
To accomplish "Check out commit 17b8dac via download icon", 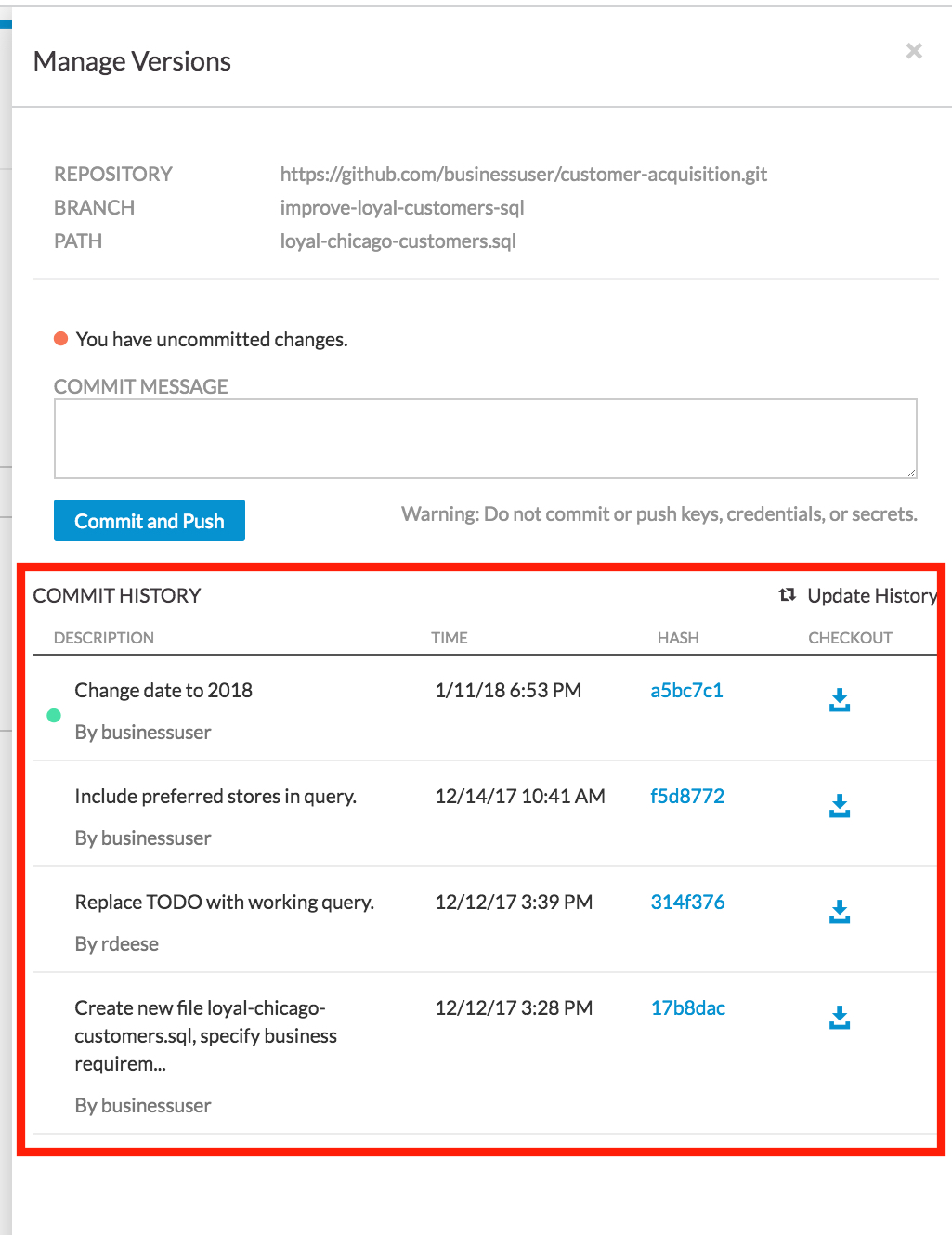I will tap(840, 1018).
